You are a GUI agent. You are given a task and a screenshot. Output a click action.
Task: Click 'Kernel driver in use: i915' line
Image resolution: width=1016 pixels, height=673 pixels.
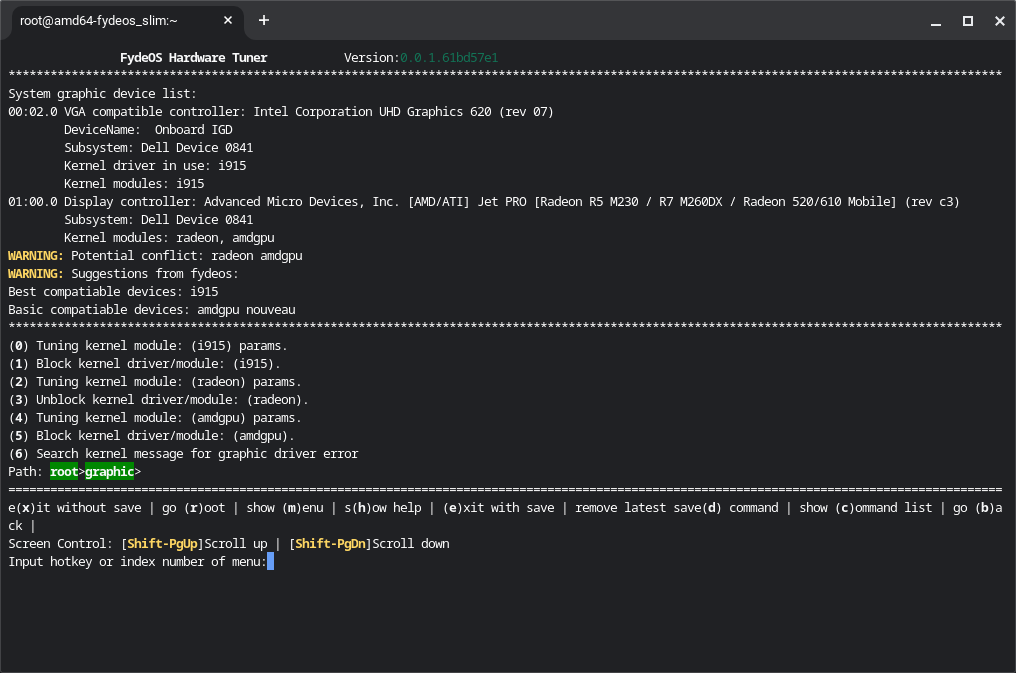click(155, 166)
